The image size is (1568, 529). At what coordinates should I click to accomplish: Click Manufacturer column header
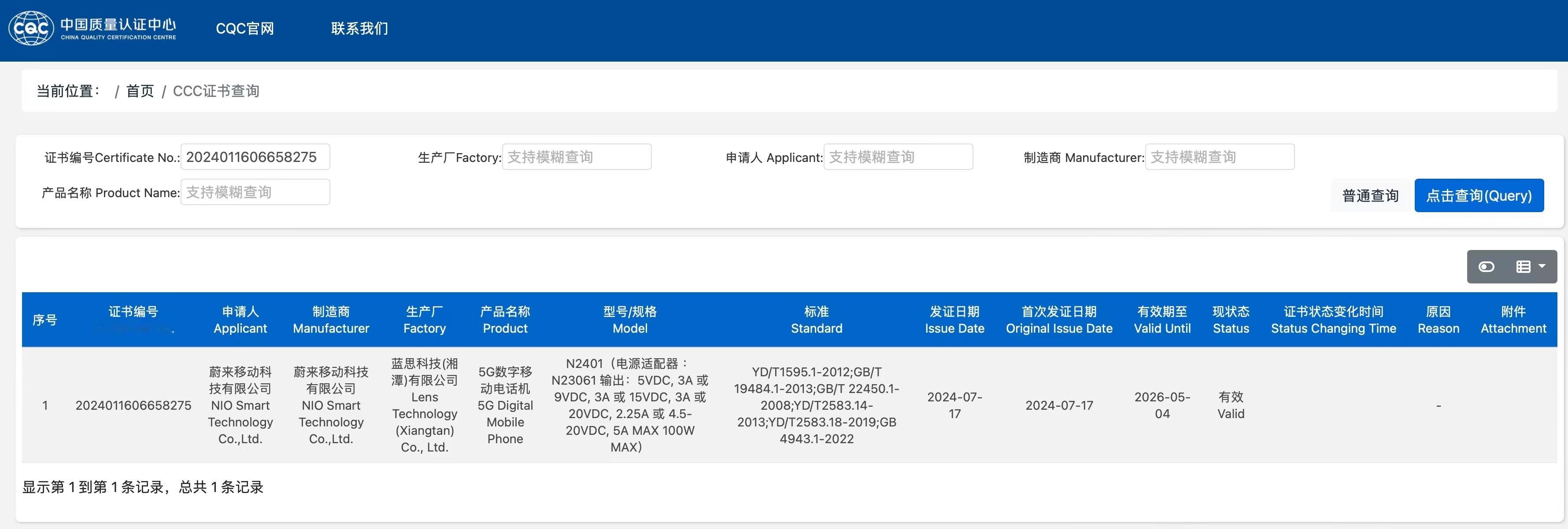[331, 320]
